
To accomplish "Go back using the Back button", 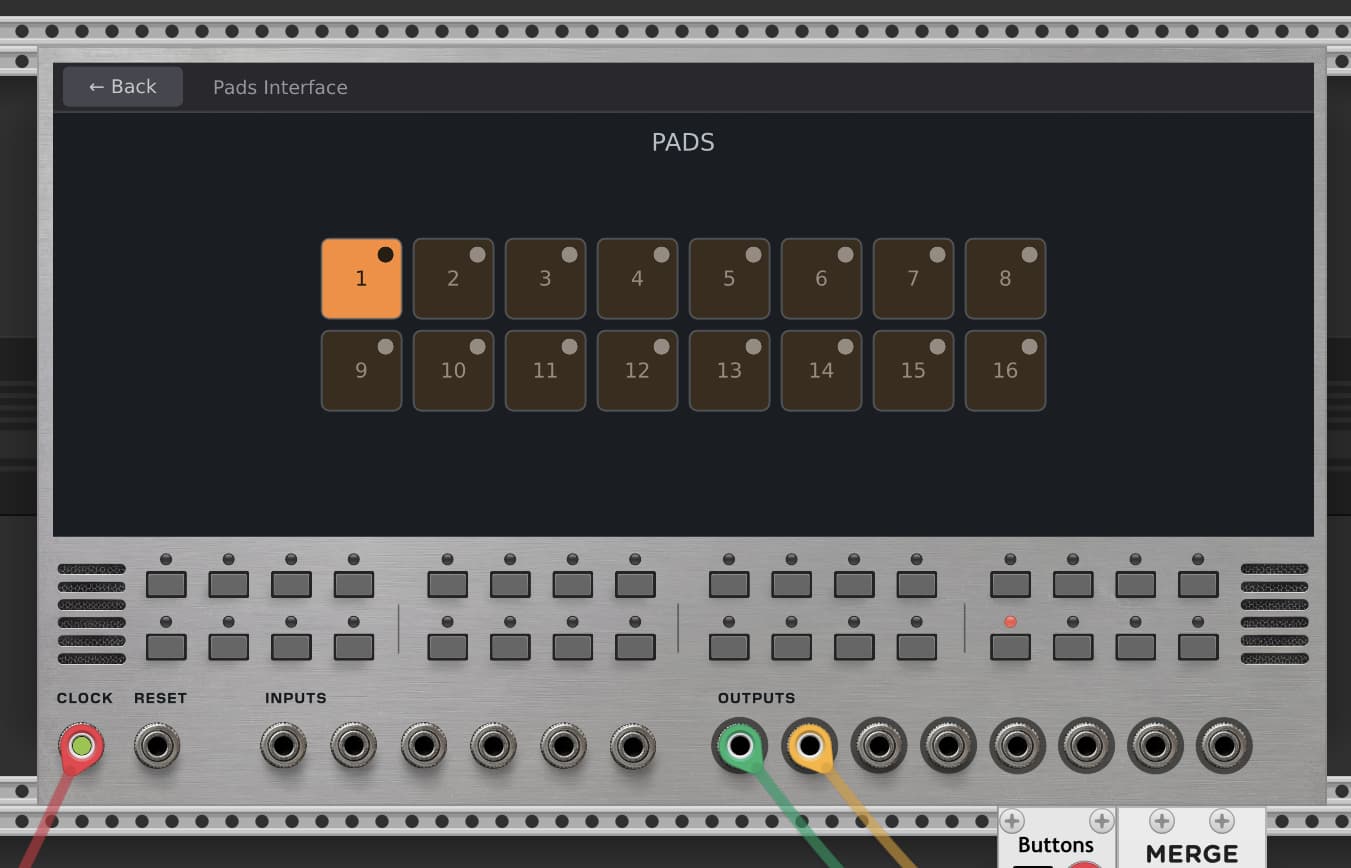I will coord(123,87).
